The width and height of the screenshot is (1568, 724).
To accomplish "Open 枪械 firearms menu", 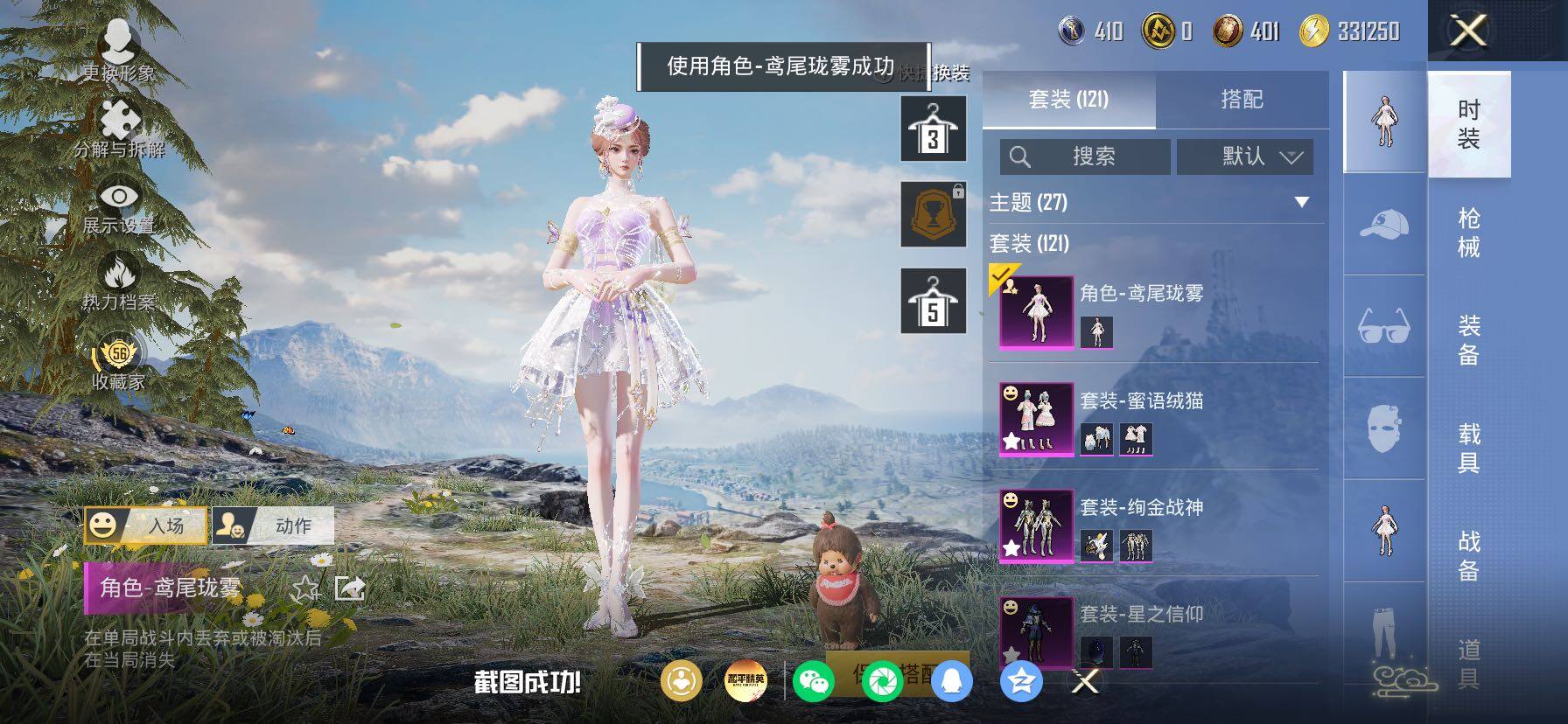I will tap(1469, 233).
